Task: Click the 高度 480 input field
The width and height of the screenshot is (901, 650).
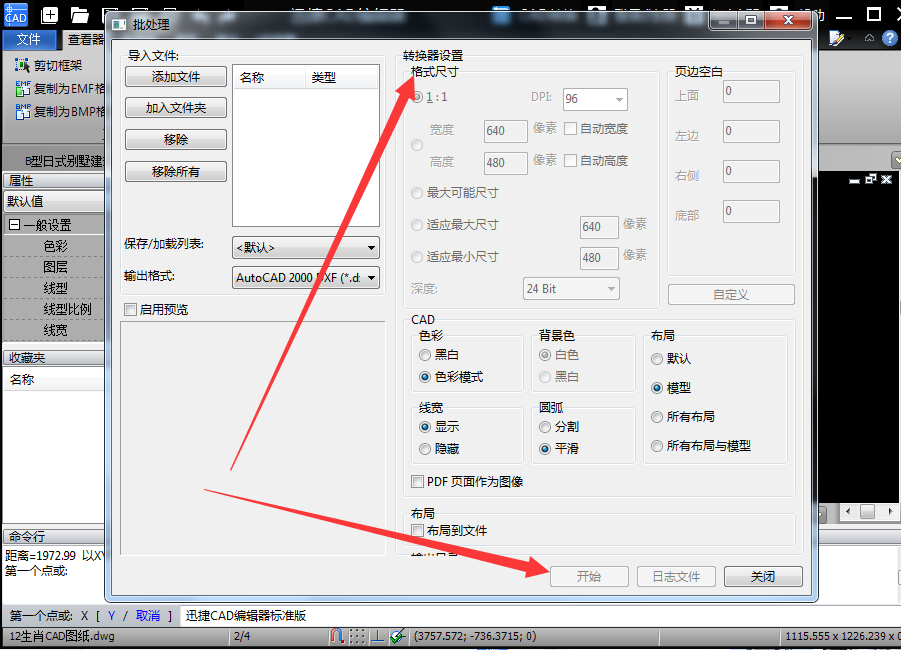Action: [506, 163]
